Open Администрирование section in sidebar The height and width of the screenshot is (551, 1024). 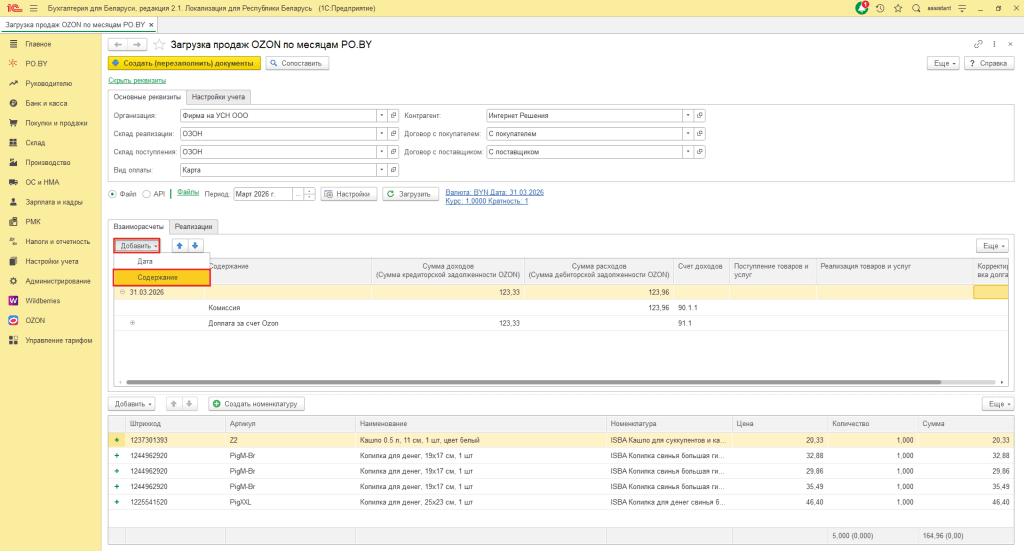57,281
